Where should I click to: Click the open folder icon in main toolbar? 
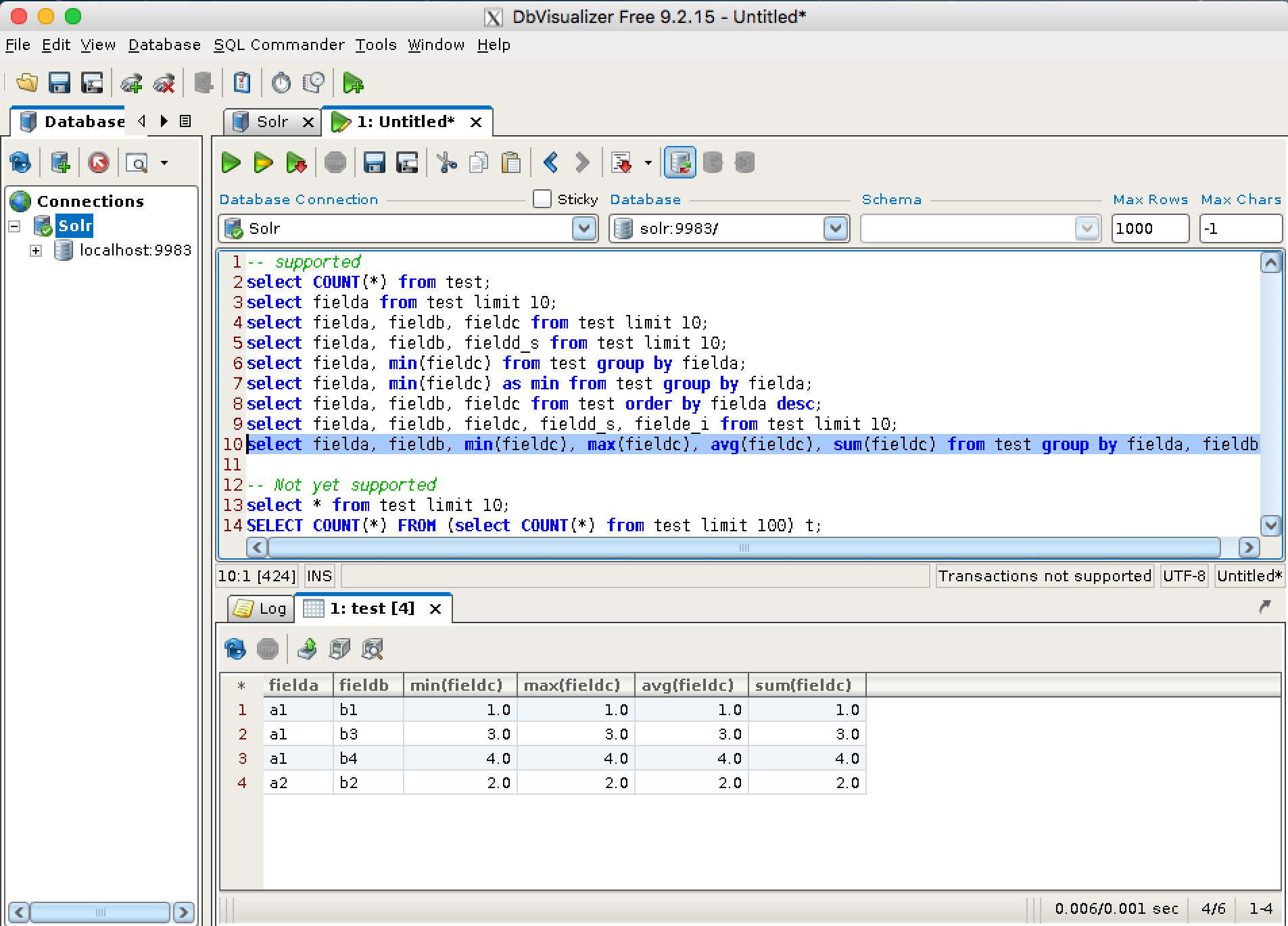(x=27, y=83)
